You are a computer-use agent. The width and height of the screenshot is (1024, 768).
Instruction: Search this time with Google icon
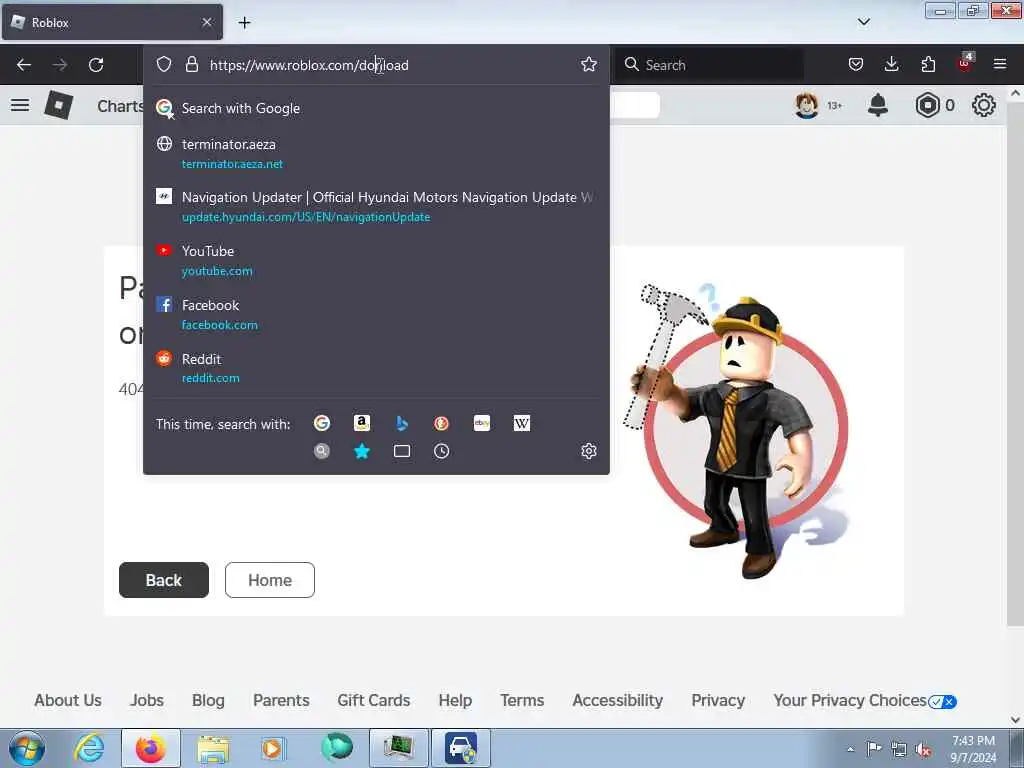coord(322,423)
